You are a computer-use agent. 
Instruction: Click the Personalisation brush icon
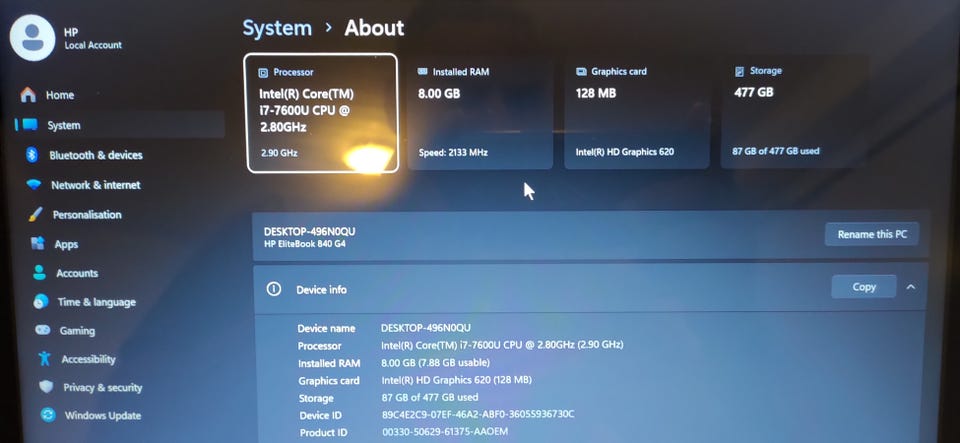pyautogui.click(x=36, y=215)
